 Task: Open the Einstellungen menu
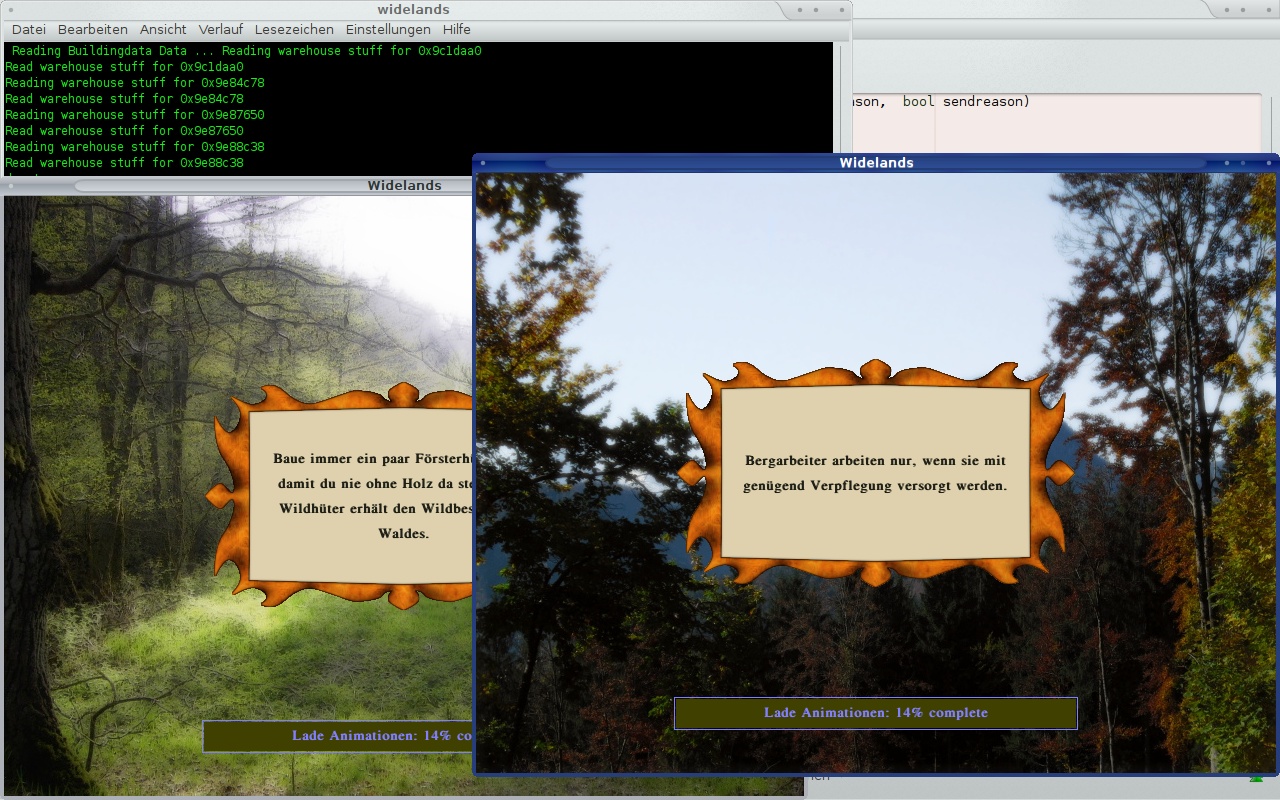click(388, 30)
